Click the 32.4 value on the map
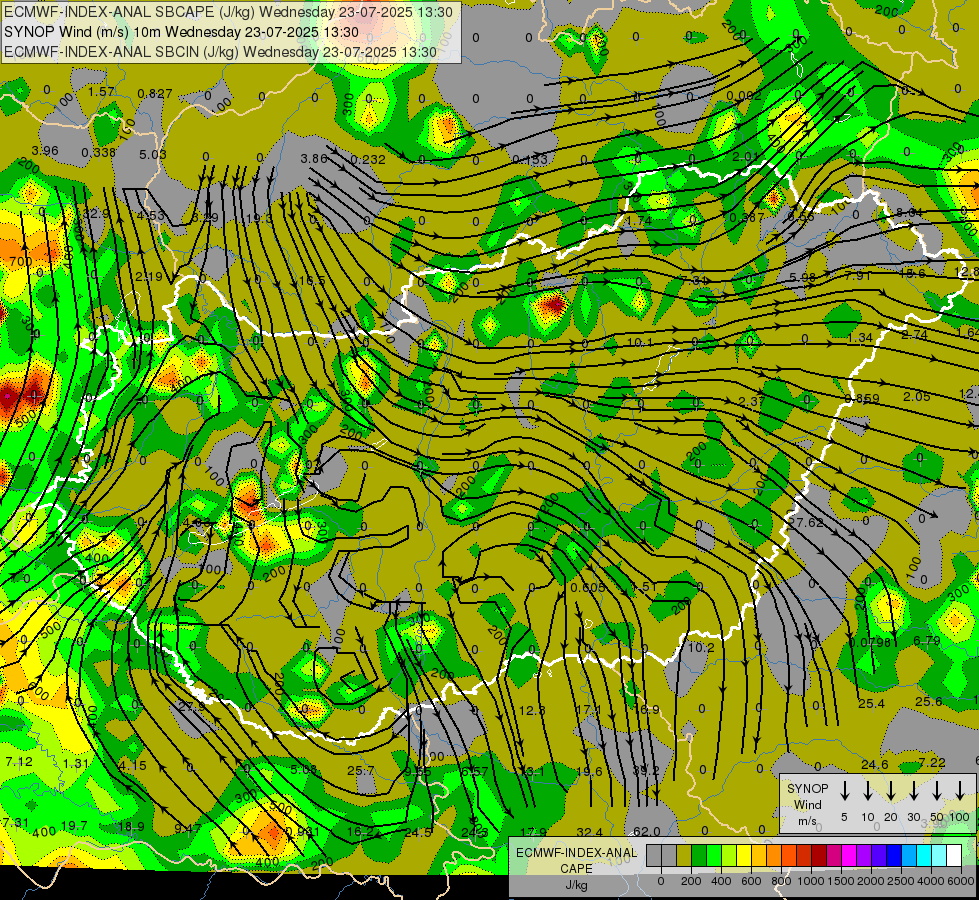Image resolution: width=979 pixels, height=900 pixels. point(589,831)
